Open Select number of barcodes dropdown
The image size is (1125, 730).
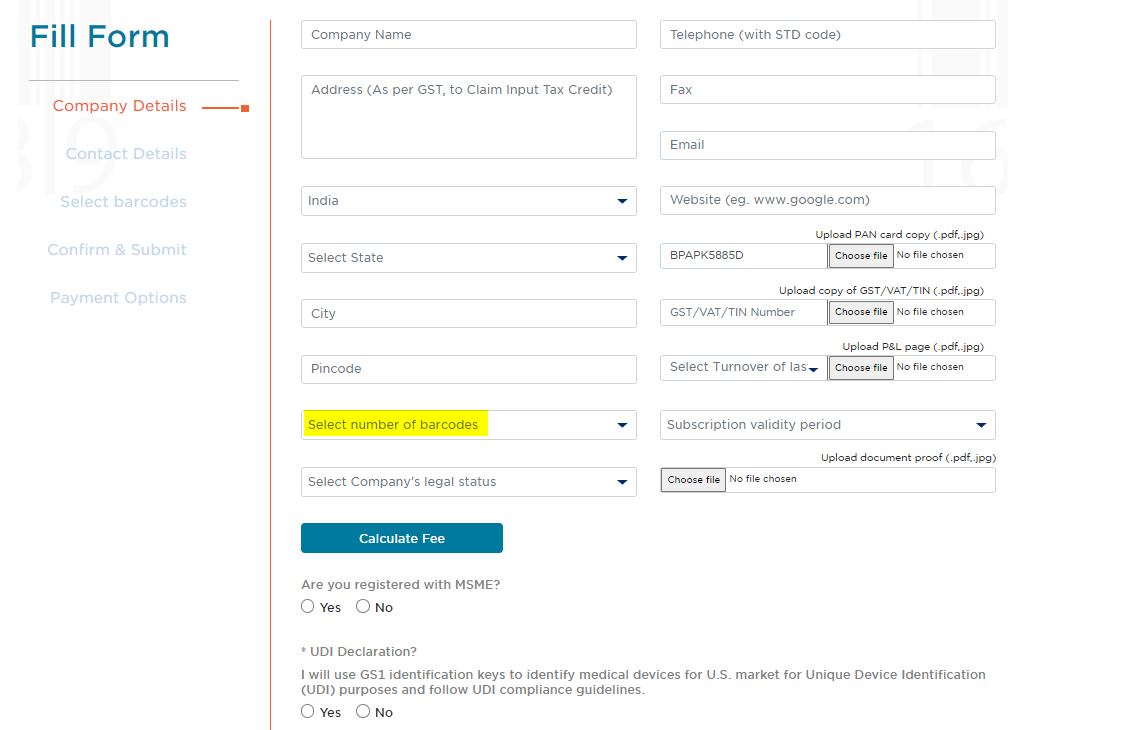(469, 425)
